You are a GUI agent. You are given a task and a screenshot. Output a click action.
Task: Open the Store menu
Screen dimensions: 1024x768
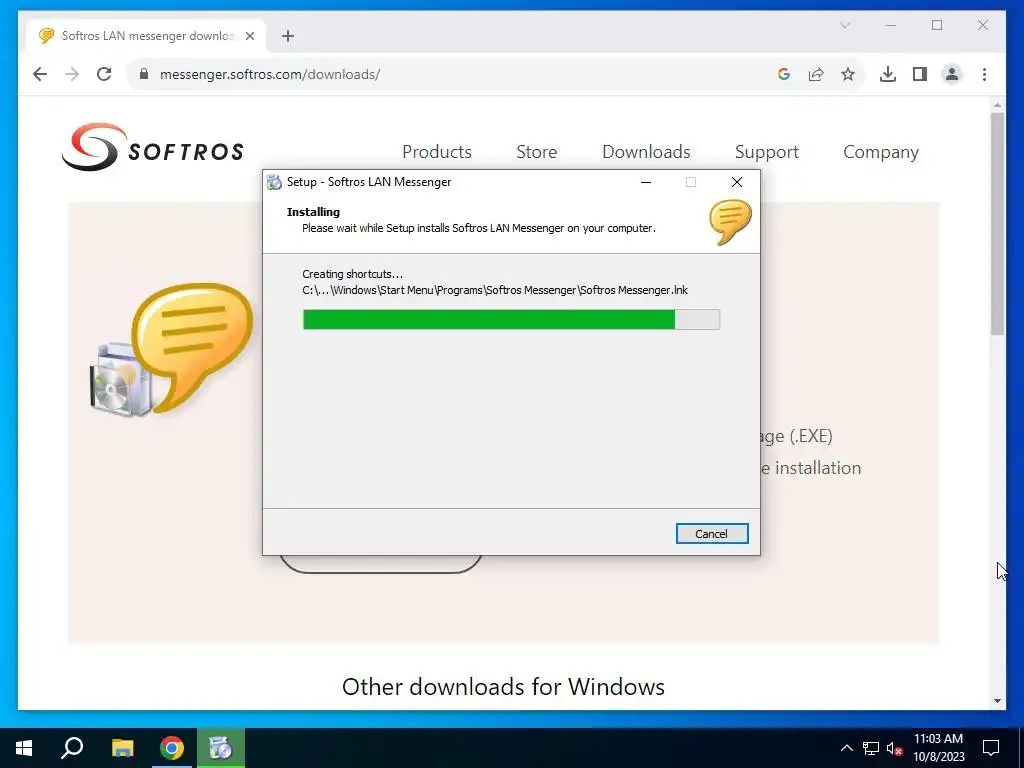point(537,152)
